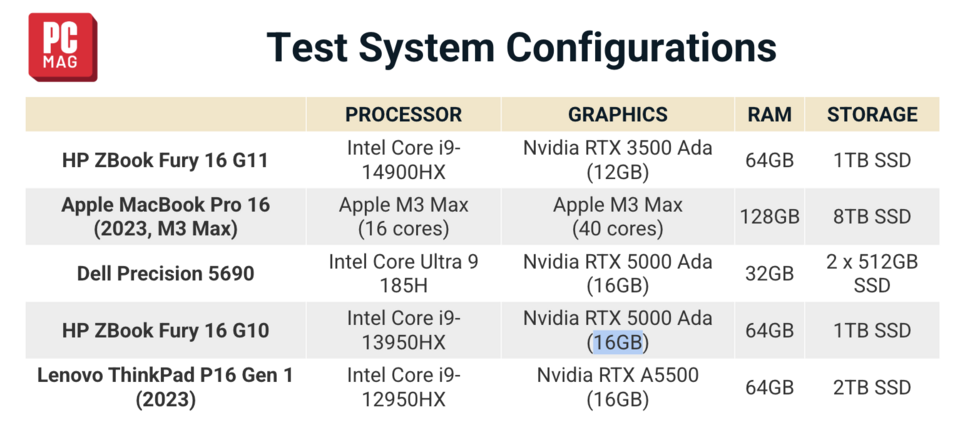Image resolution: width=960 pixels, height=447 pixels.
Task: Click the Nvidia RTX A5500 graphics cell
Action: point(617,387)
